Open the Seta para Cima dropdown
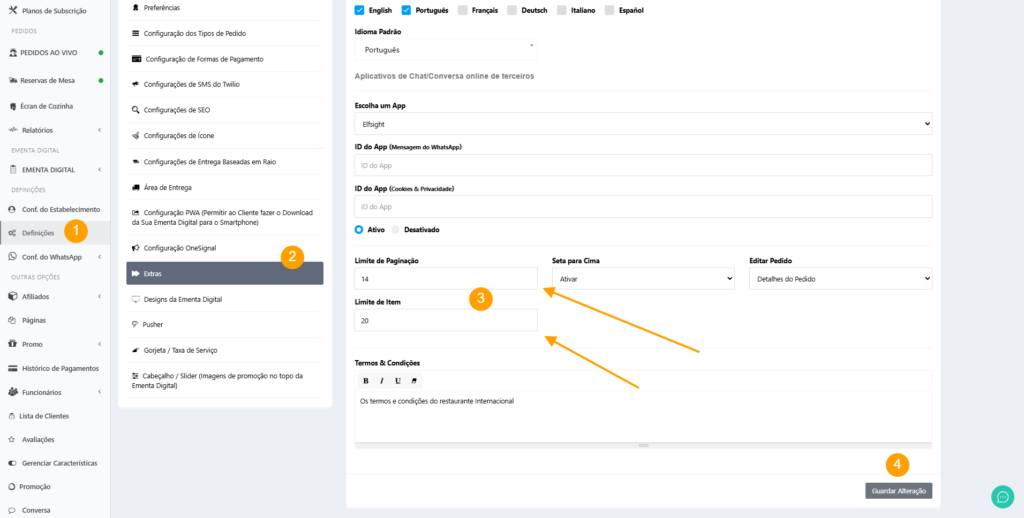 coord(643,279)
